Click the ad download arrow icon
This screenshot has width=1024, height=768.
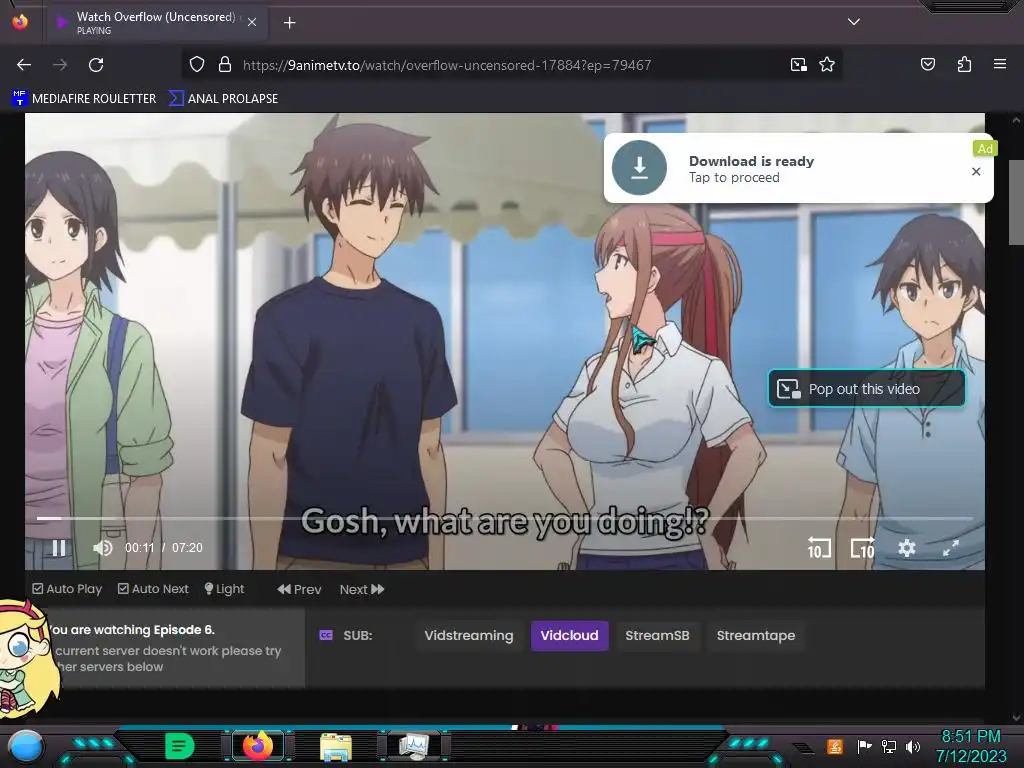click(x=639, y=168)
